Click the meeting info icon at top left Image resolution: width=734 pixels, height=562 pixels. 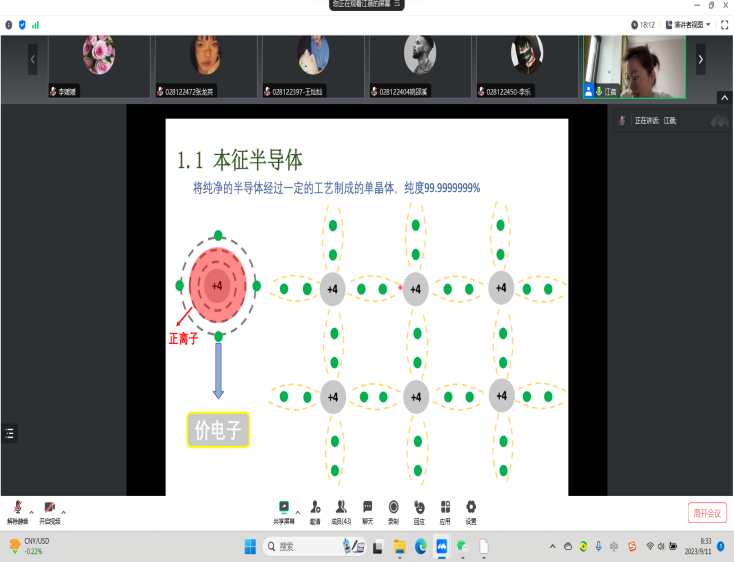click(9, 24)
